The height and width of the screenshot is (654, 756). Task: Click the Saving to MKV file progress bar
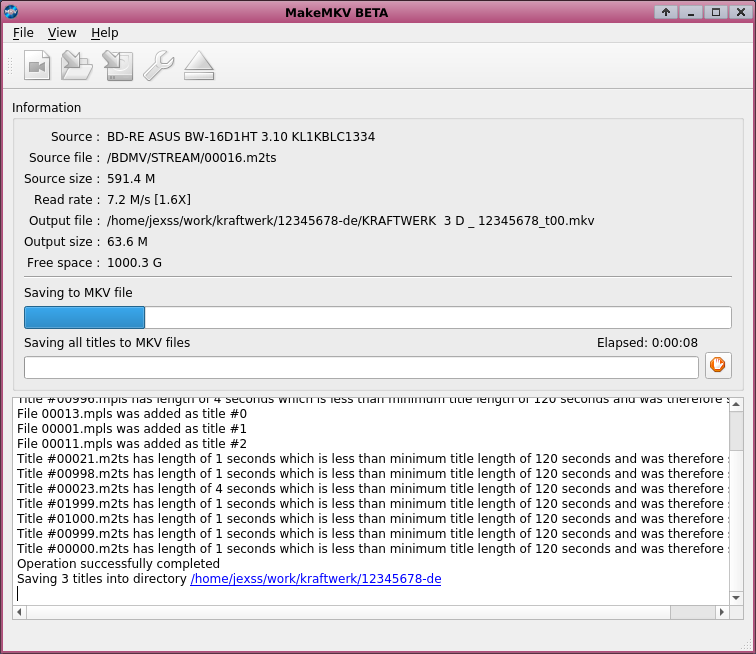377,318
